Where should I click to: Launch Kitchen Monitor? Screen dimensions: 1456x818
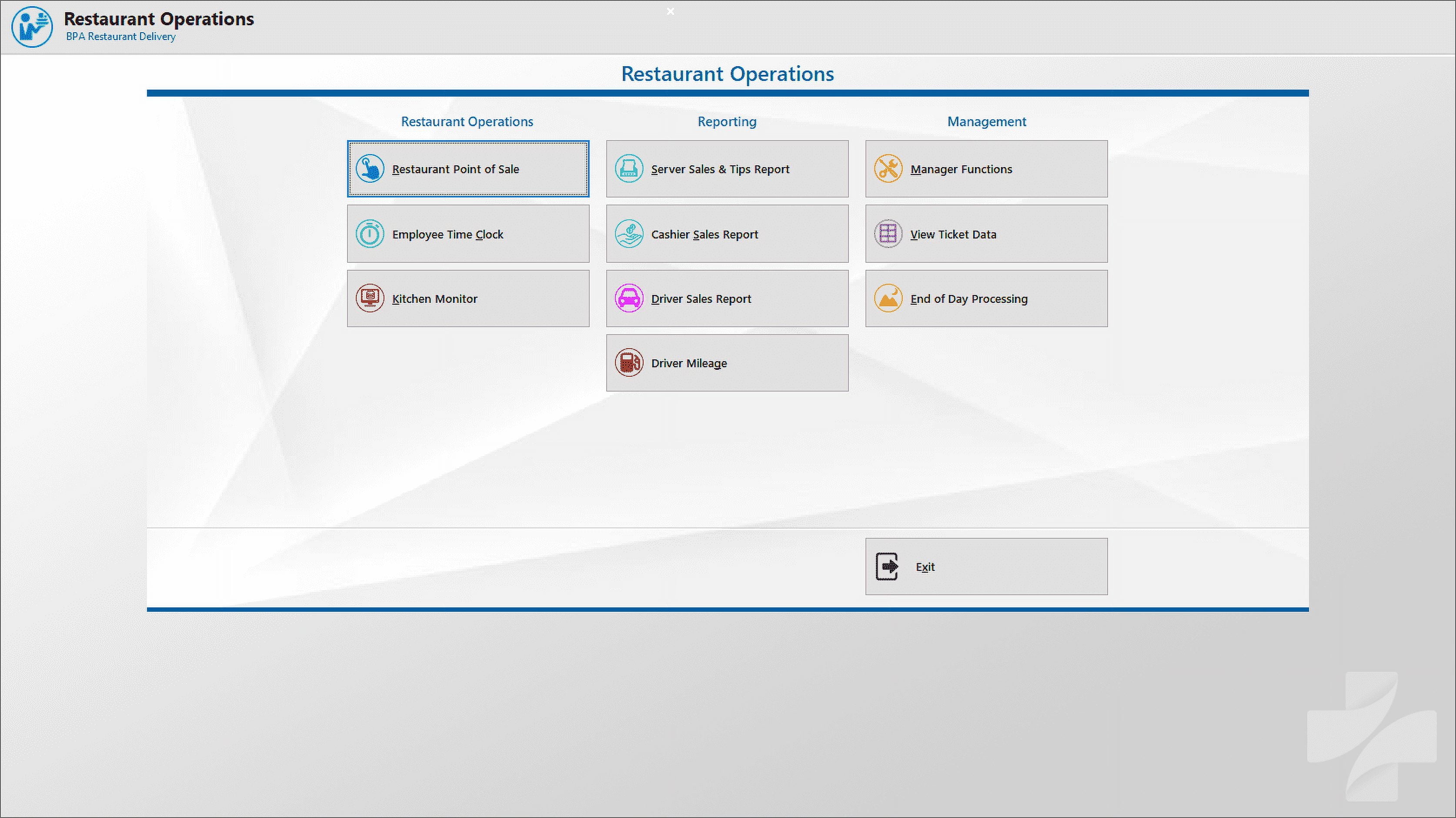click(468, 298)
